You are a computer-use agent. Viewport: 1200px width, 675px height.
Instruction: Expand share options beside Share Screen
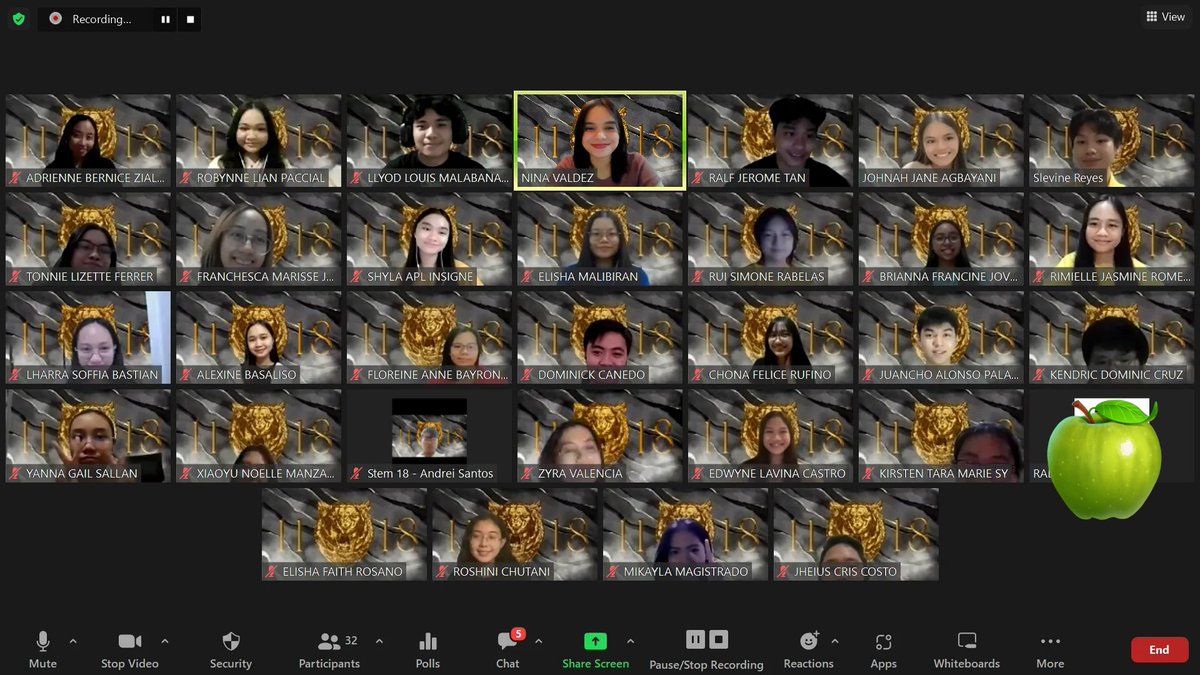(630, 641)
